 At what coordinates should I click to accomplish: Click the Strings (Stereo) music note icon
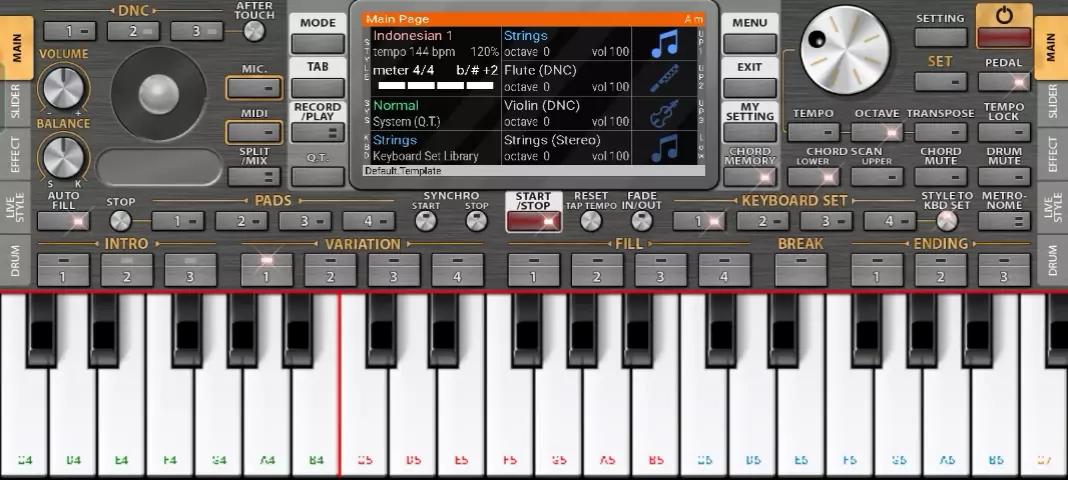coord(663,149)
